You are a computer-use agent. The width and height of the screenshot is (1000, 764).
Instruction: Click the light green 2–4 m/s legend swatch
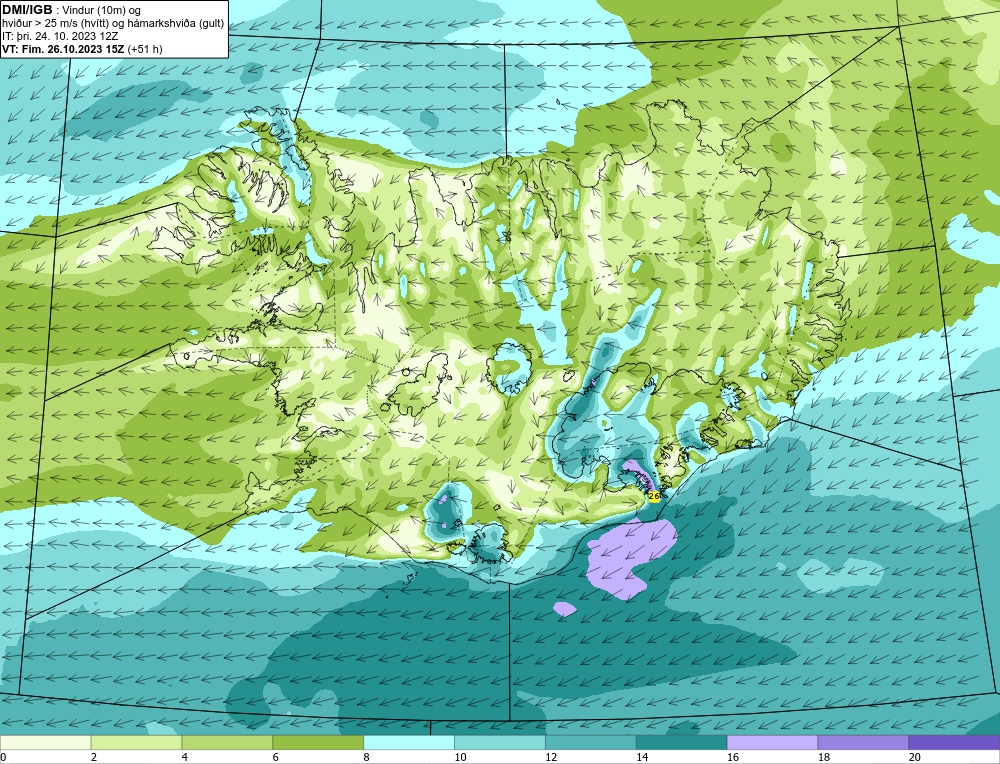click(136, 742)
